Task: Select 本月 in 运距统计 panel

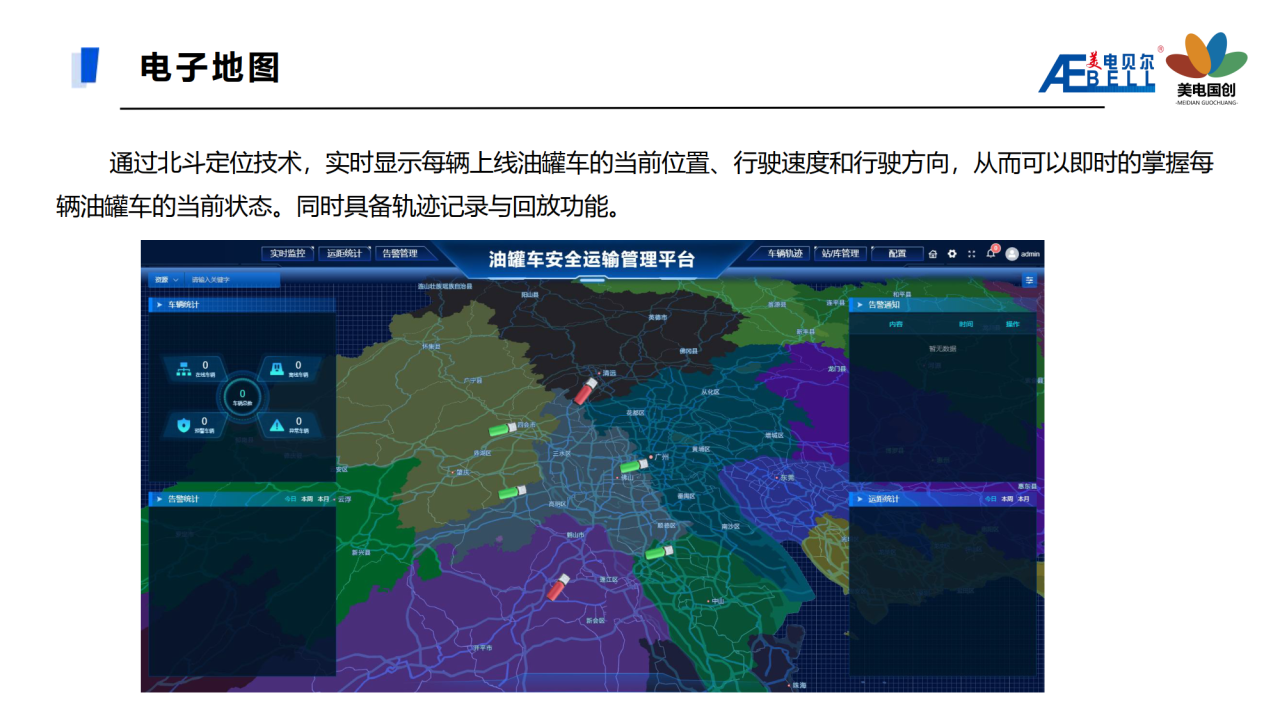Action: tap(1023, 498)
